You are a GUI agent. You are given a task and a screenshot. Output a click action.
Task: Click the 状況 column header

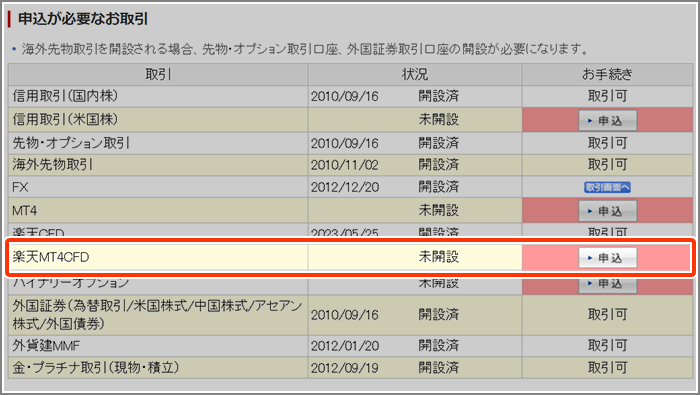pyautogui.click(x=415, y=75)
